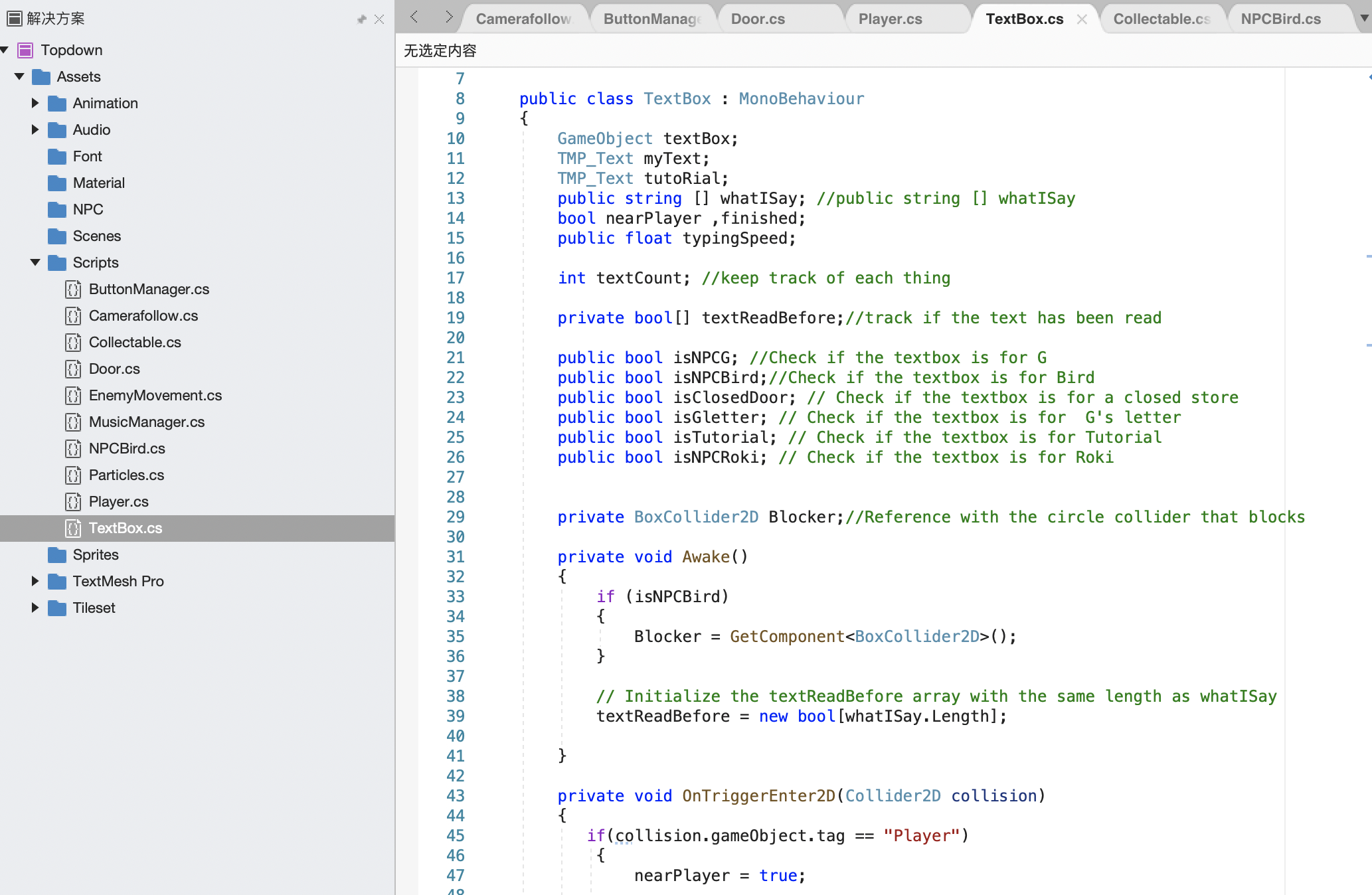
Task: Close the TextBox.cs tab
Action: pyautogui.click(x=1082, y=19)
